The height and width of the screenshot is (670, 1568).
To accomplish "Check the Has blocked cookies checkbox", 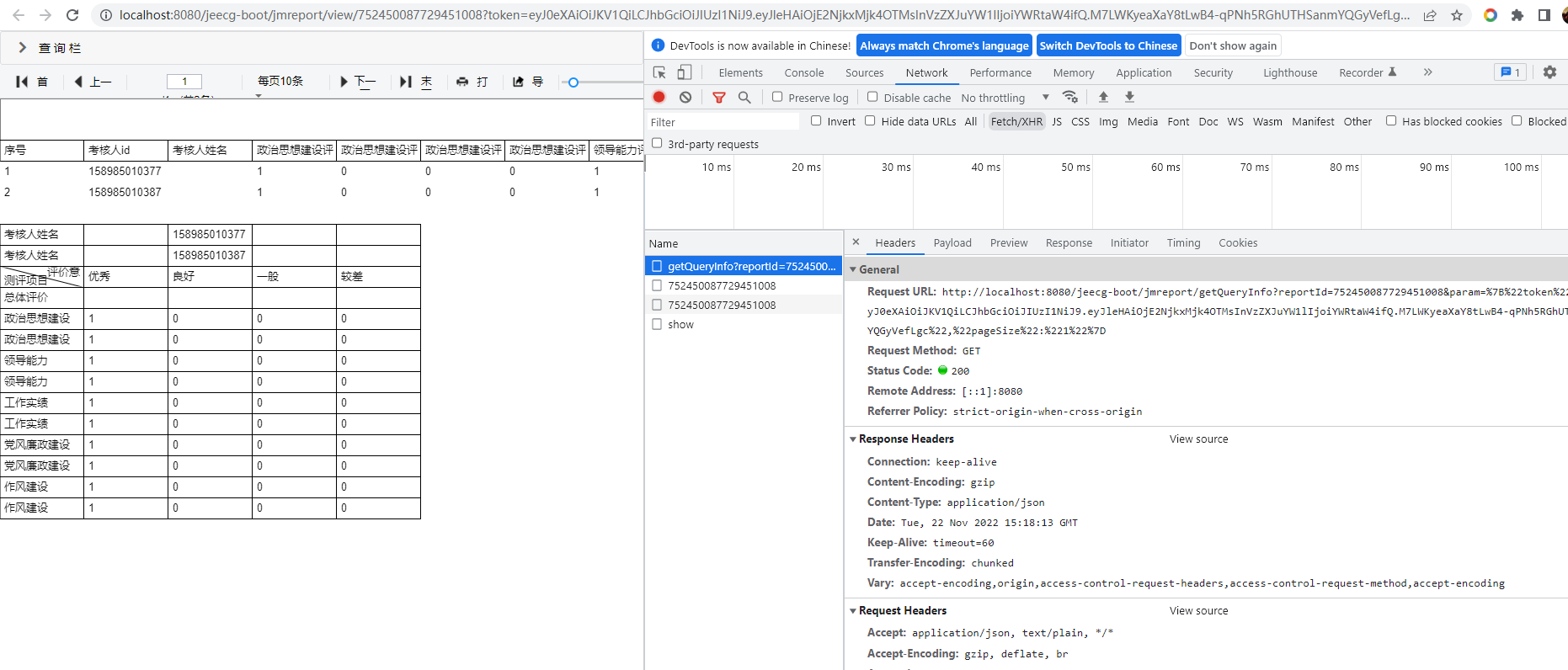I will 1391,120.
